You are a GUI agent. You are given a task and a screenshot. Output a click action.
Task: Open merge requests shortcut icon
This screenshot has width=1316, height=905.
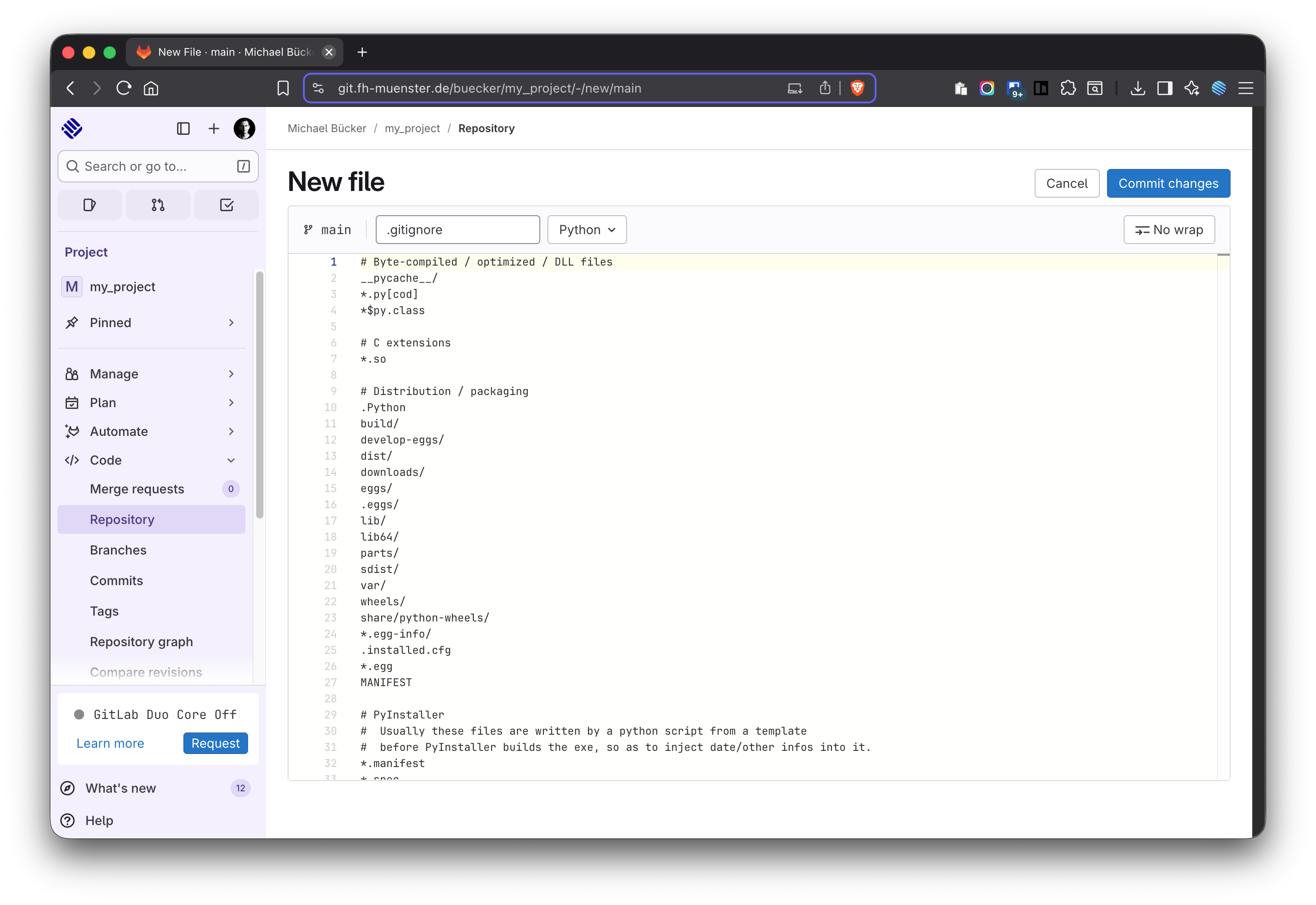[158, 205]
